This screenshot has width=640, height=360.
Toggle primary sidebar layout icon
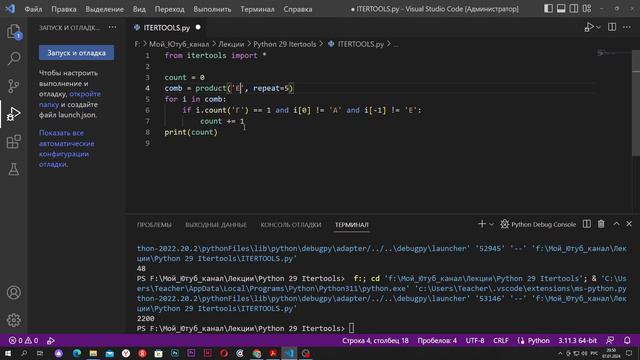[x=548, y=9]
